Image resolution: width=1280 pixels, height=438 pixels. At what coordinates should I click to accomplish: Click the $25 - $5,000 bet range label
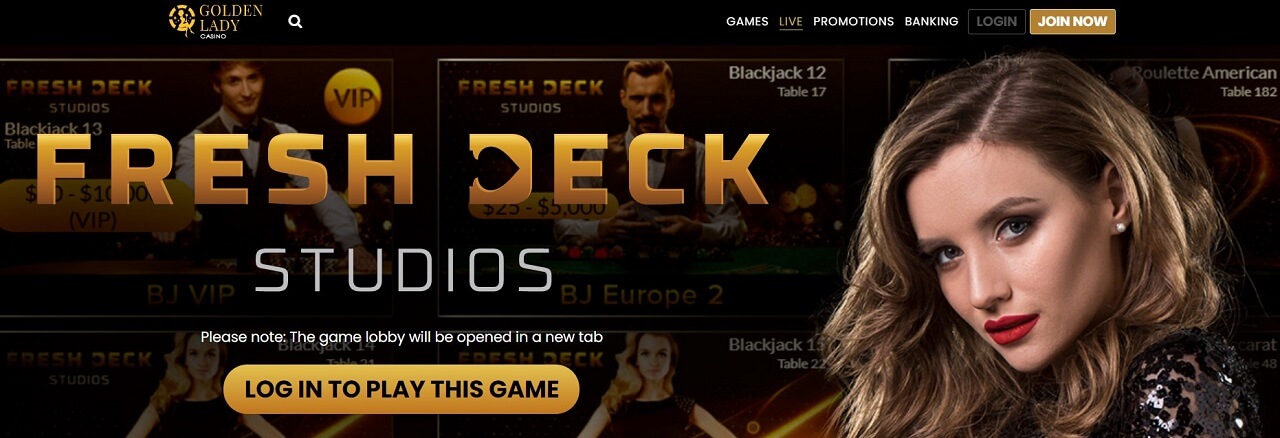tap(544, 208)
